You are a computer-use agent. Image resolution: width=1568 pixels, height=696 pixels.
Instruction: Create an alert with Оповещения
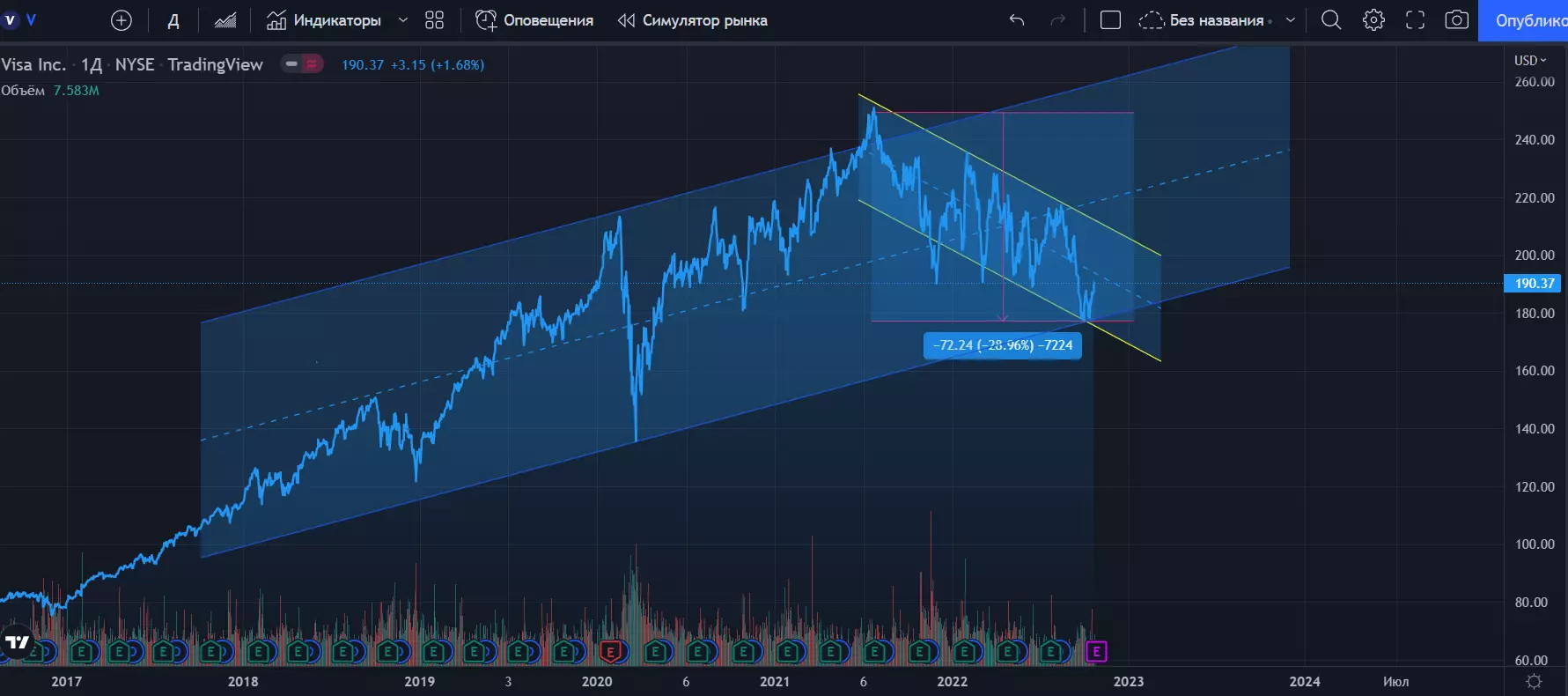tap(534, 20)
